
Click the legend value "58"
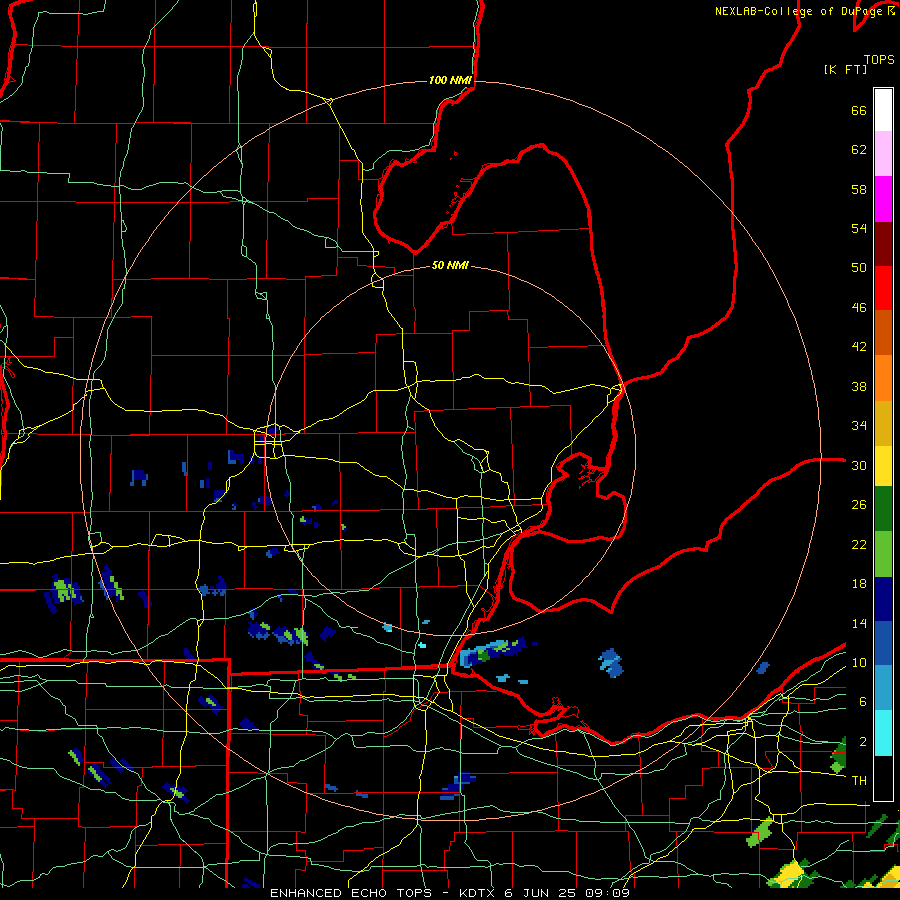click(x=859, y=189)
